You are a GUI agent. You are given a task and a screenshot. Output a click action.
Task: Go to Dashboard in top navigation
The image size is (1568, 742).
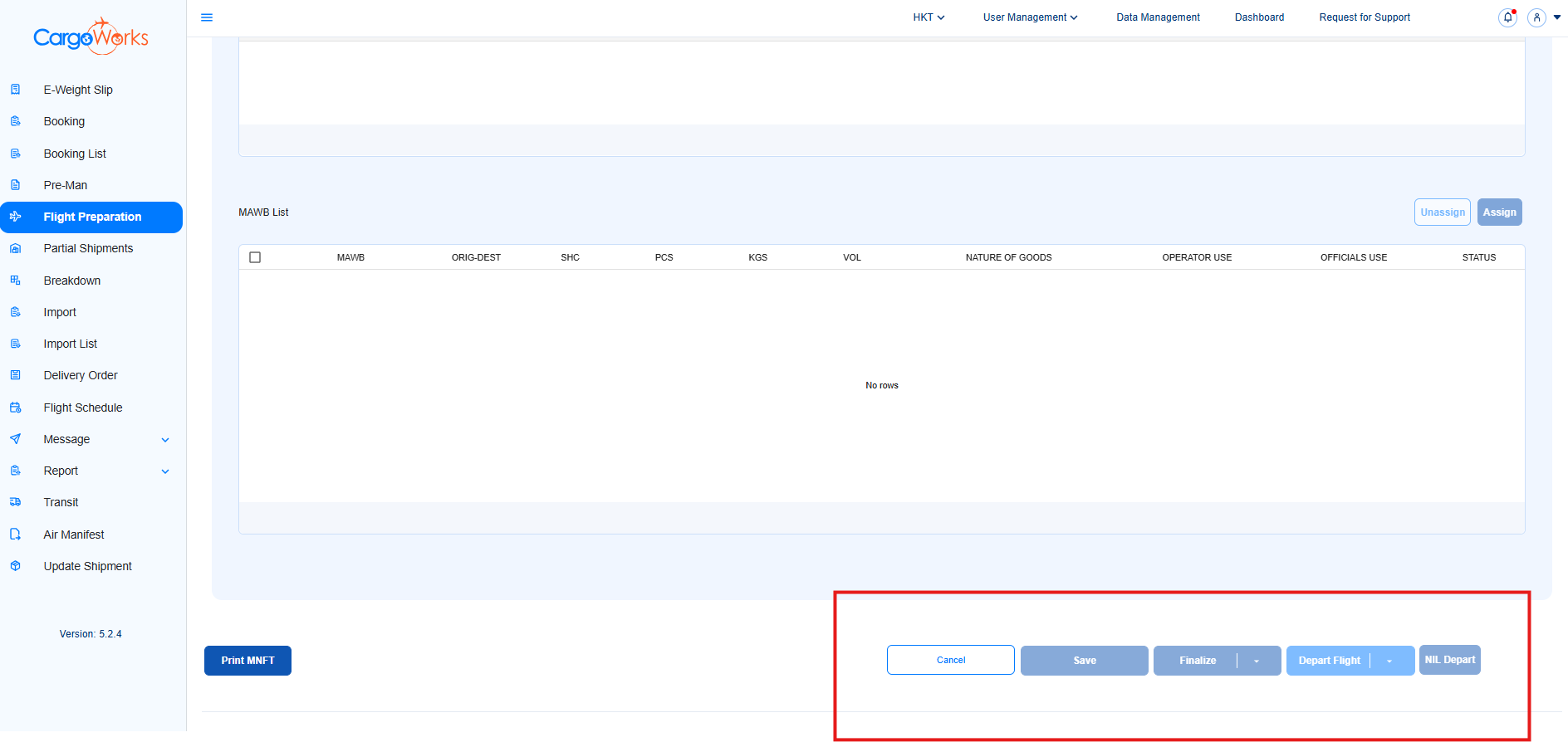(x=1259, y=17)
